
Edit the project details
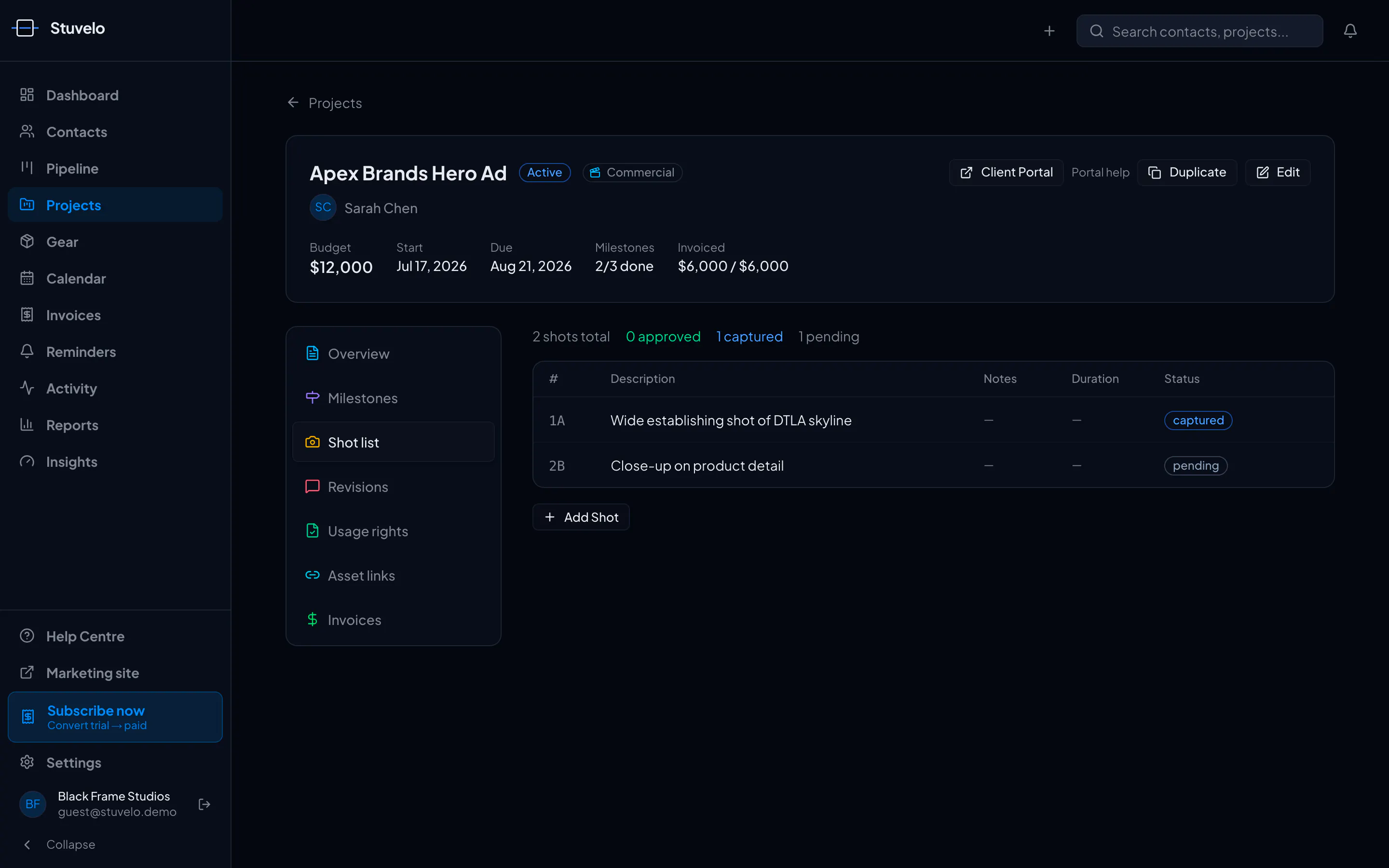click(x=1278, y=172)
